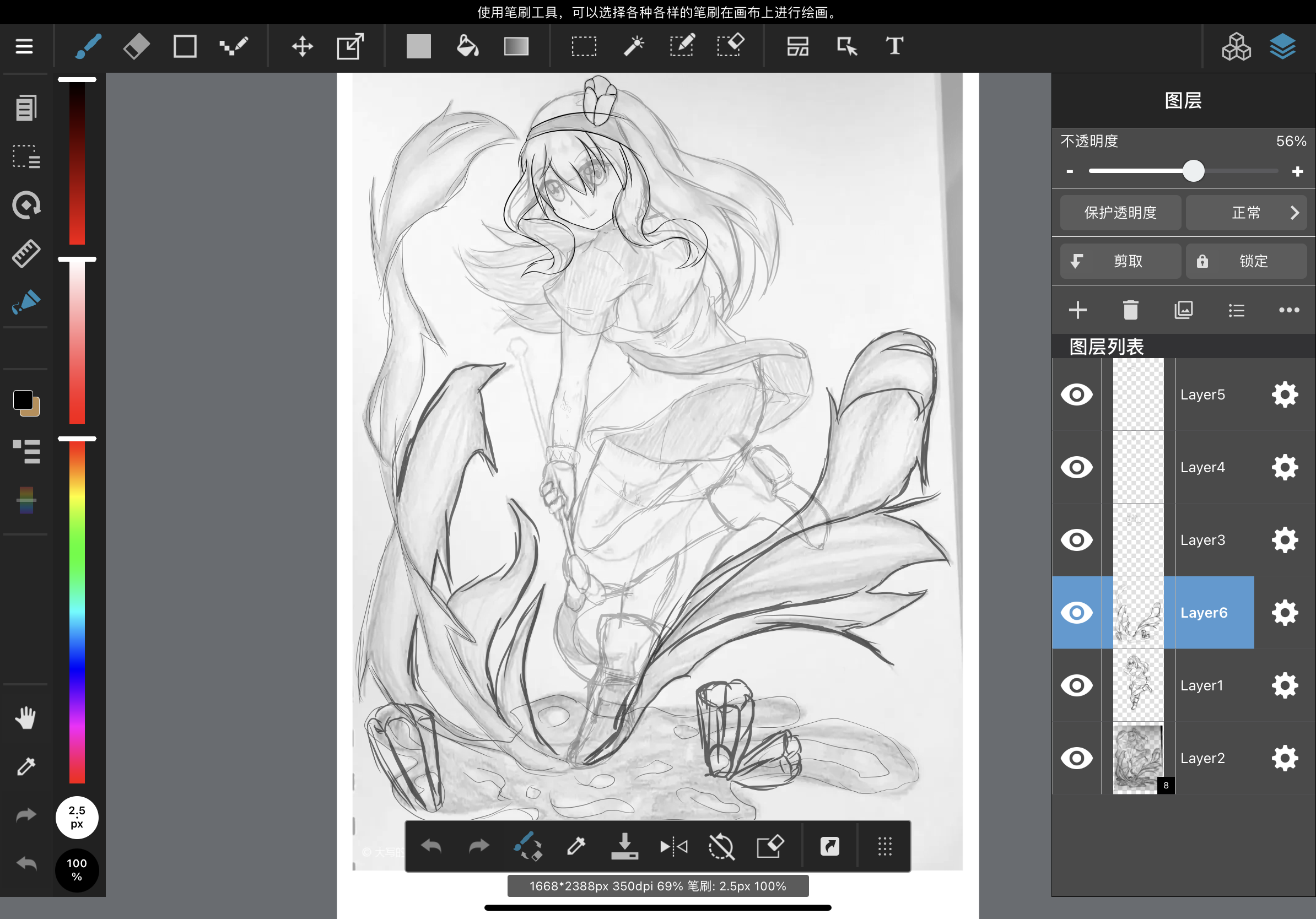Select the rectangle Shape tool
The image size is (1316, 919).
point(185,46)
